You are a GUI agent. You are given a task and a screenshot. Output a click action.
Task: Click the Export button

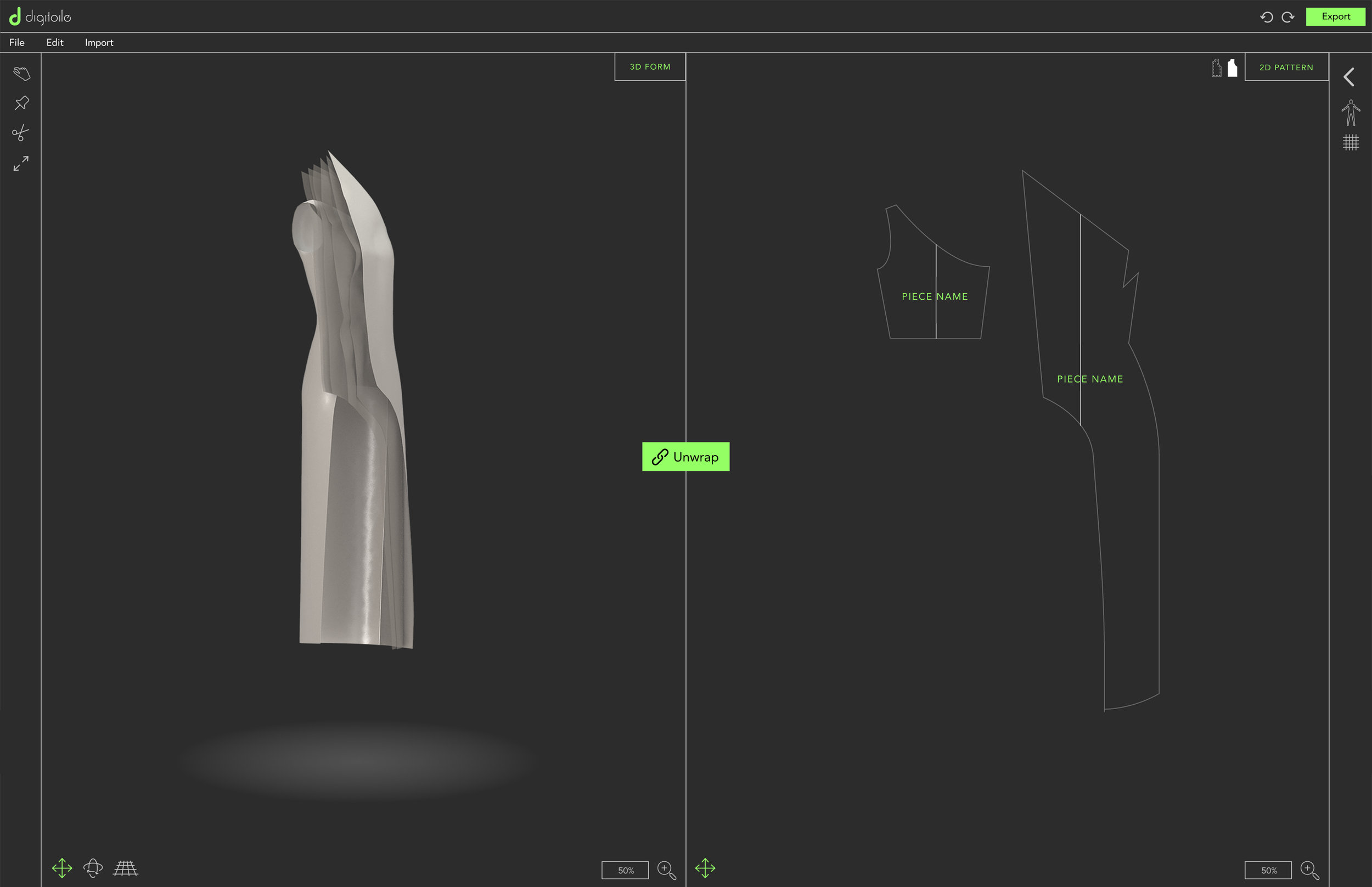pos(1335,16)
